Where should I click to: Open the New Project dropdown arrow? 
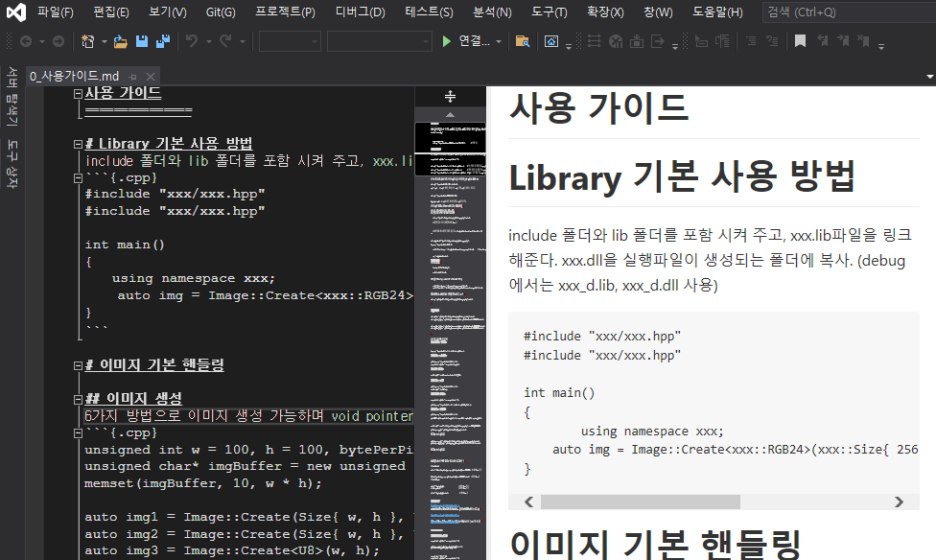(x=104, y=42)
